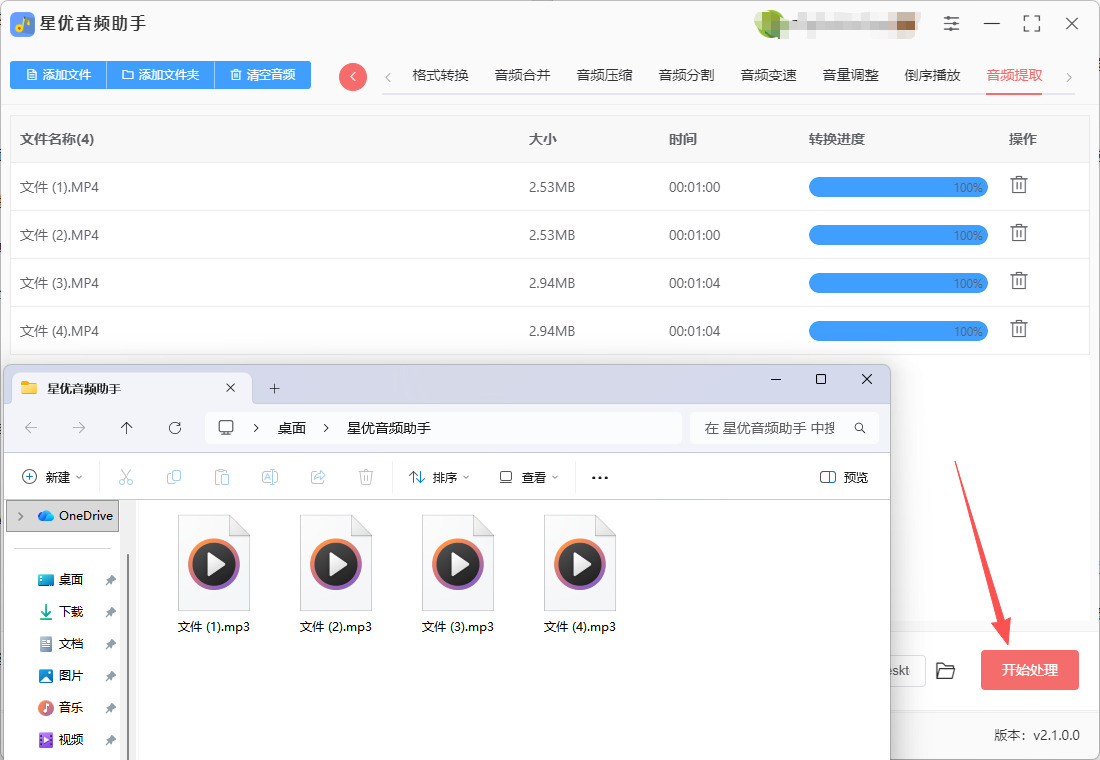
Task: Open settings sliders icon in title bar
Action: click(x=951, y=24)
